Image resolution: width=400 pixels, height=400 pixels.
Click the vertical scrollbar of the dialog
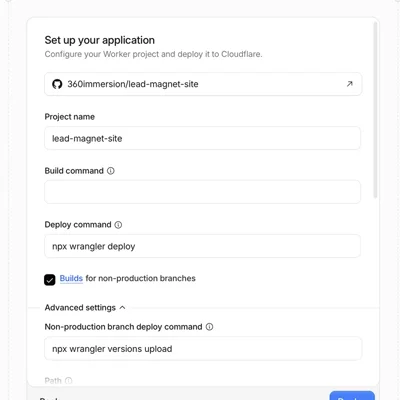click(375, 110)
